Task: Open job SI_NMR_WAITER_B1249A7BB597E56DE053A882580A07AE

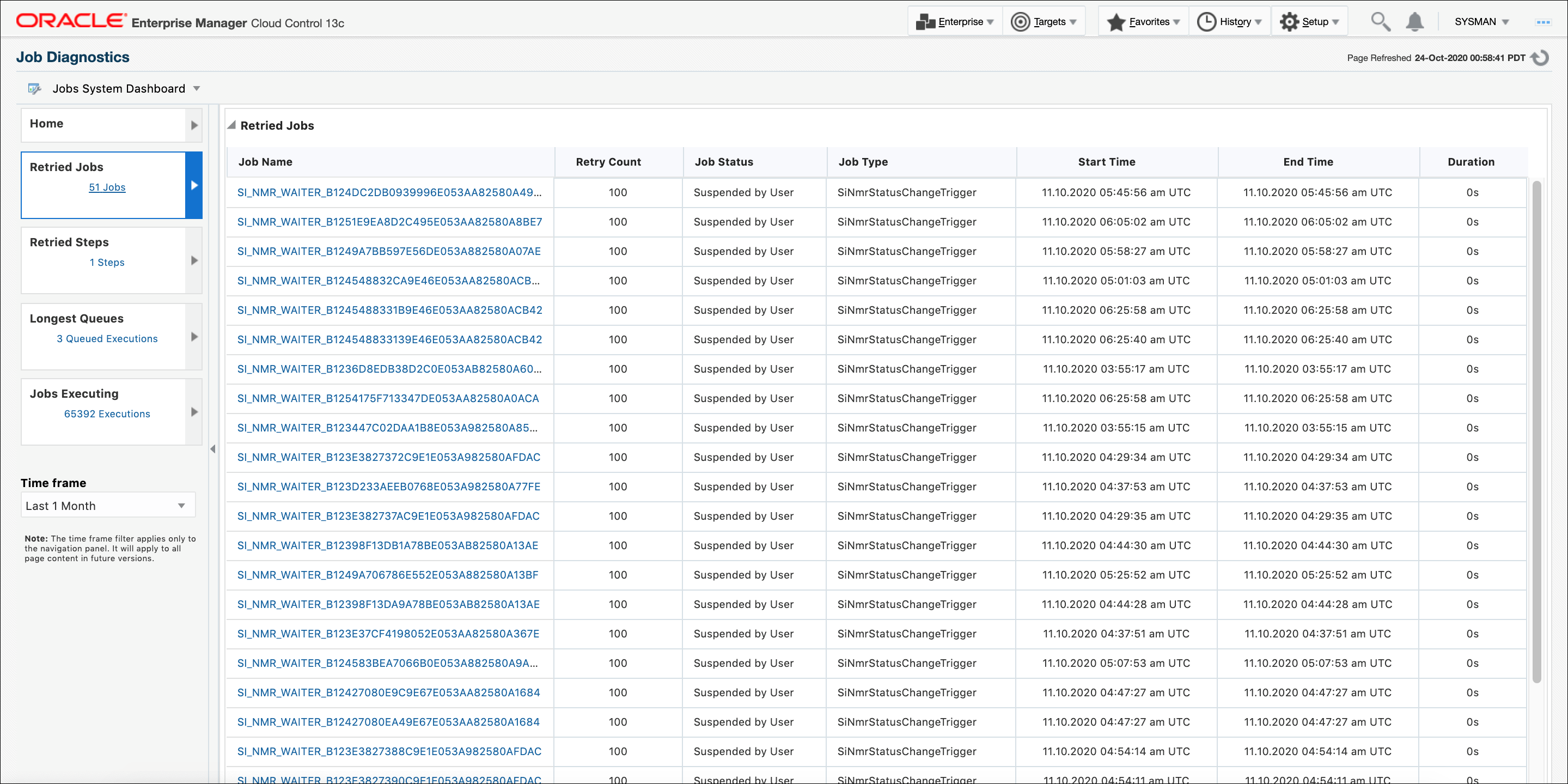Action: pos(389,251)
